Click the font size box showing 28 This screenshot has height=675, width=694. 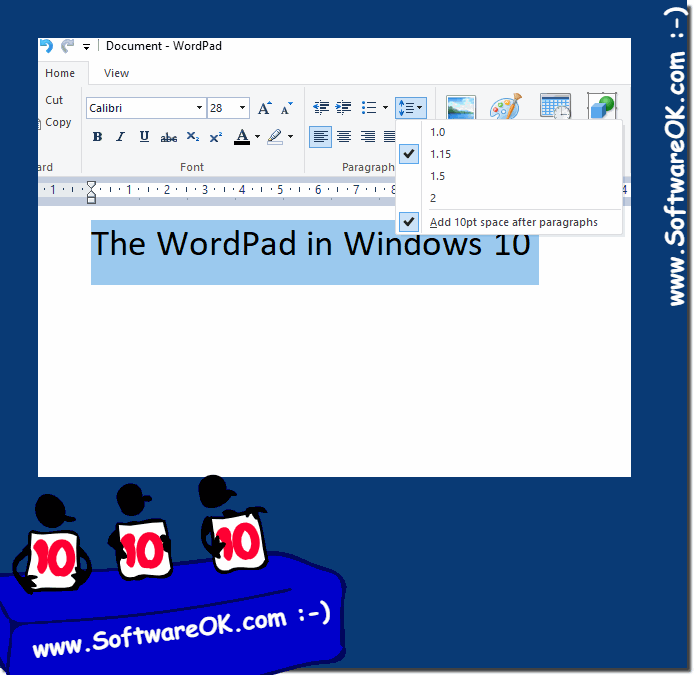point(222,108)
